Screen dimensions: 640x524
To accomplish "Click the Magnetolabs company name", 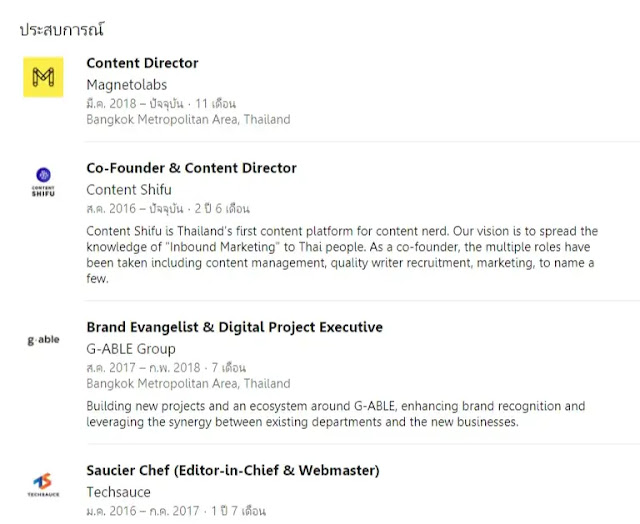I will pos(127,84).
